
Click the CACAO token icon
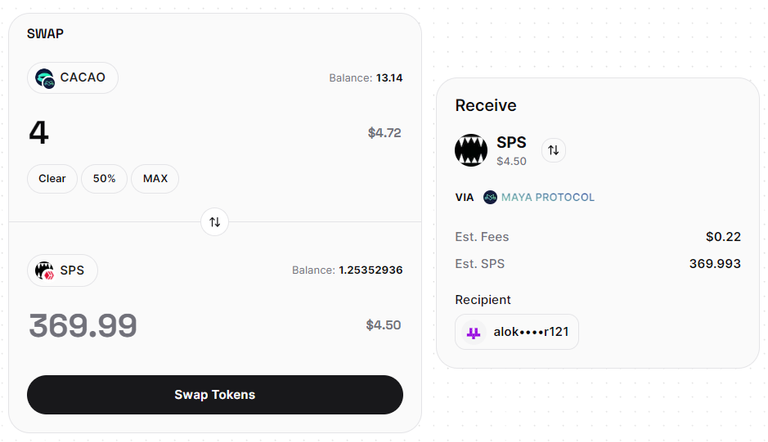[x=45, y=78]
